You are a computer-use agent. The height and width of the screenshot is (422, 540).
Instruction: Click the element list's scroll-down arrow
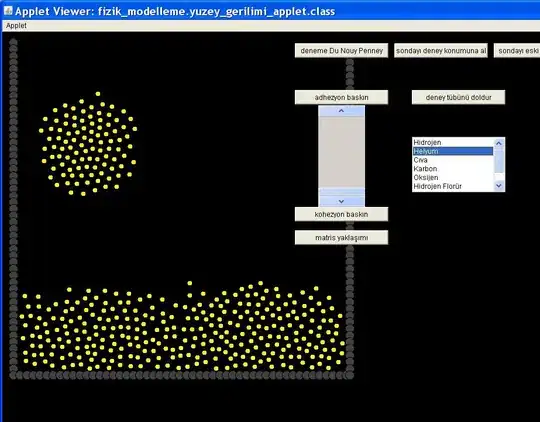[499, 186]
